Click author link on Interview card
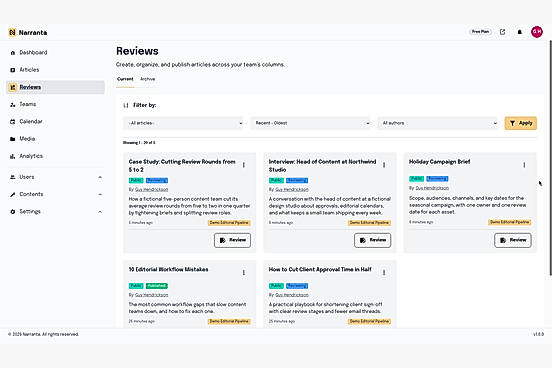The width and height of the screenshot is (552, 368). [292, 189]
